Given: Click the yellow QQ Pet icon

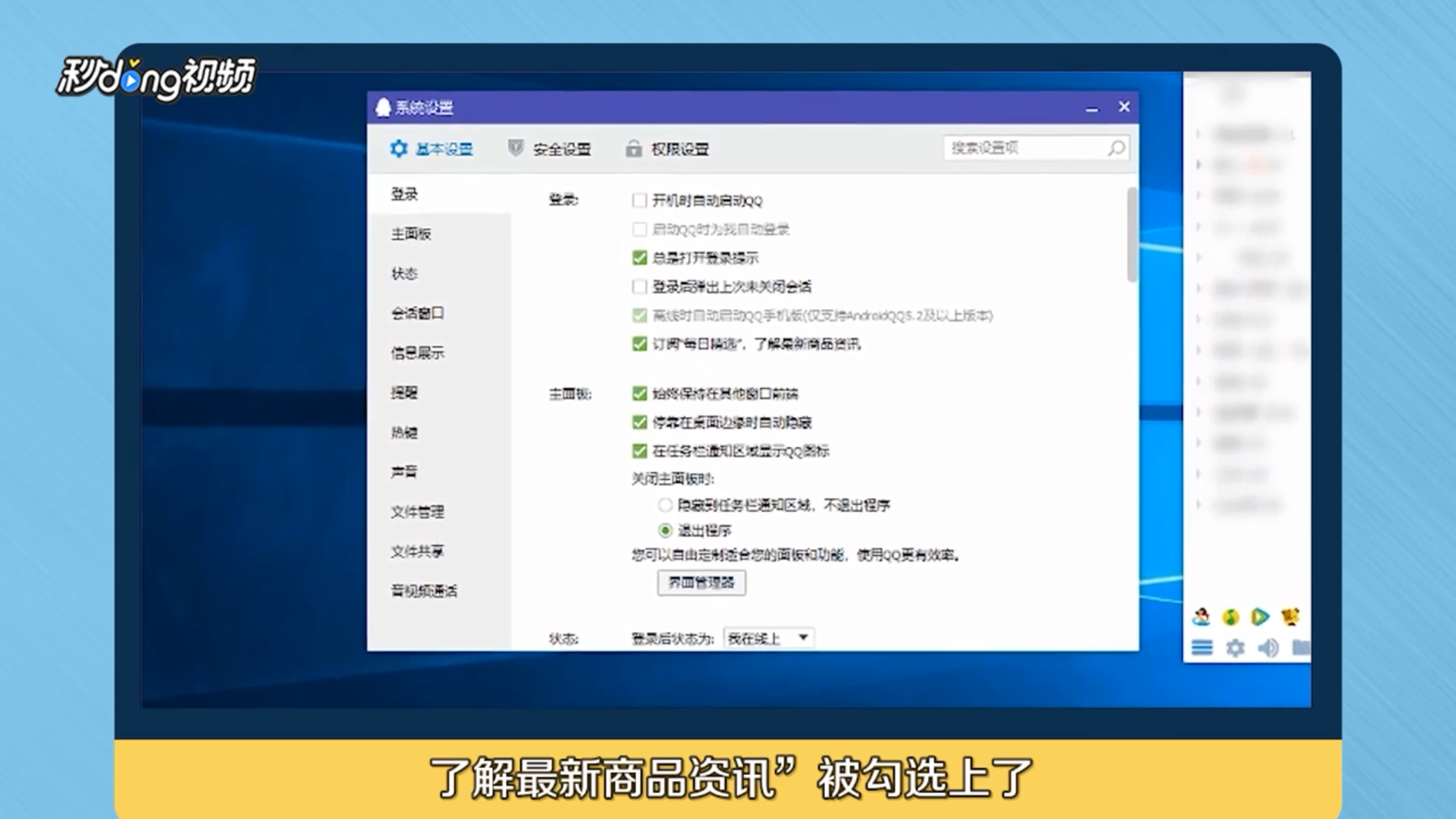Looking at the screenshot, I should coord(1289,617).
